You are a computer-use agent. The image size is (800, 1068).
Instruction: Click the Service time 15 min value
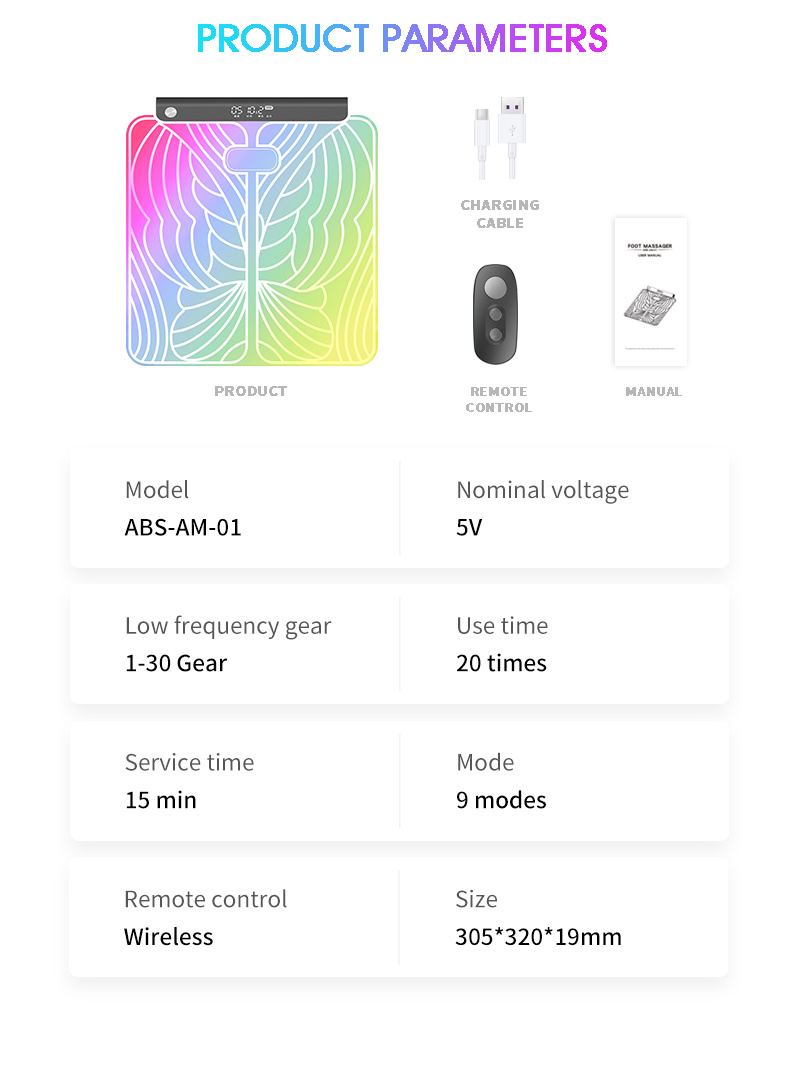tap(161, 800)
